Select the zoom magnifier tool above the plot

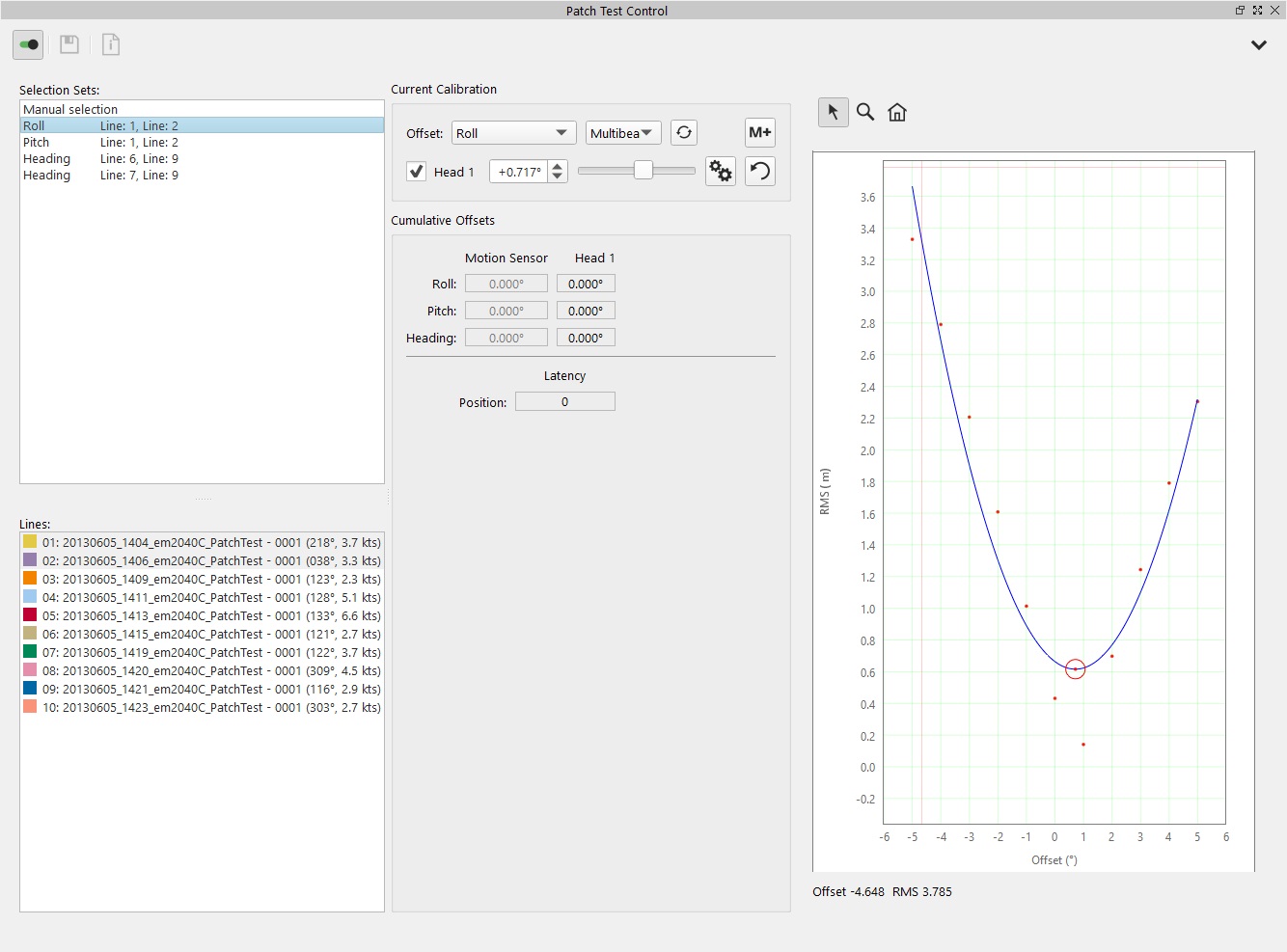(864, 112)
